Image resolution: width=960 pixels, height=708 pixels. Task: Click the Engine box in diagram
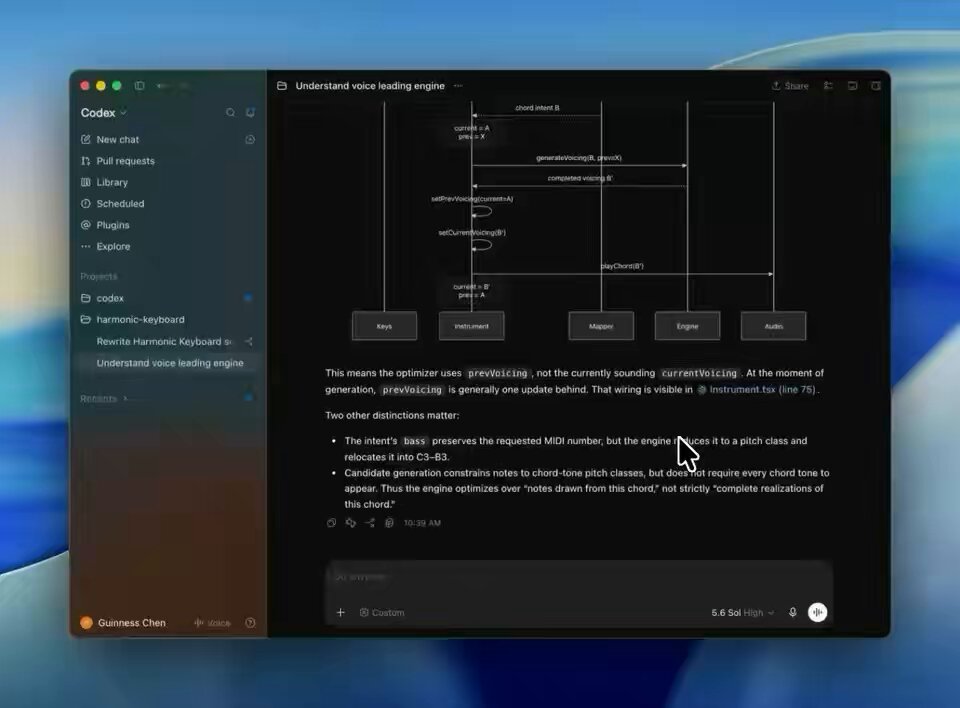point(688,326)
